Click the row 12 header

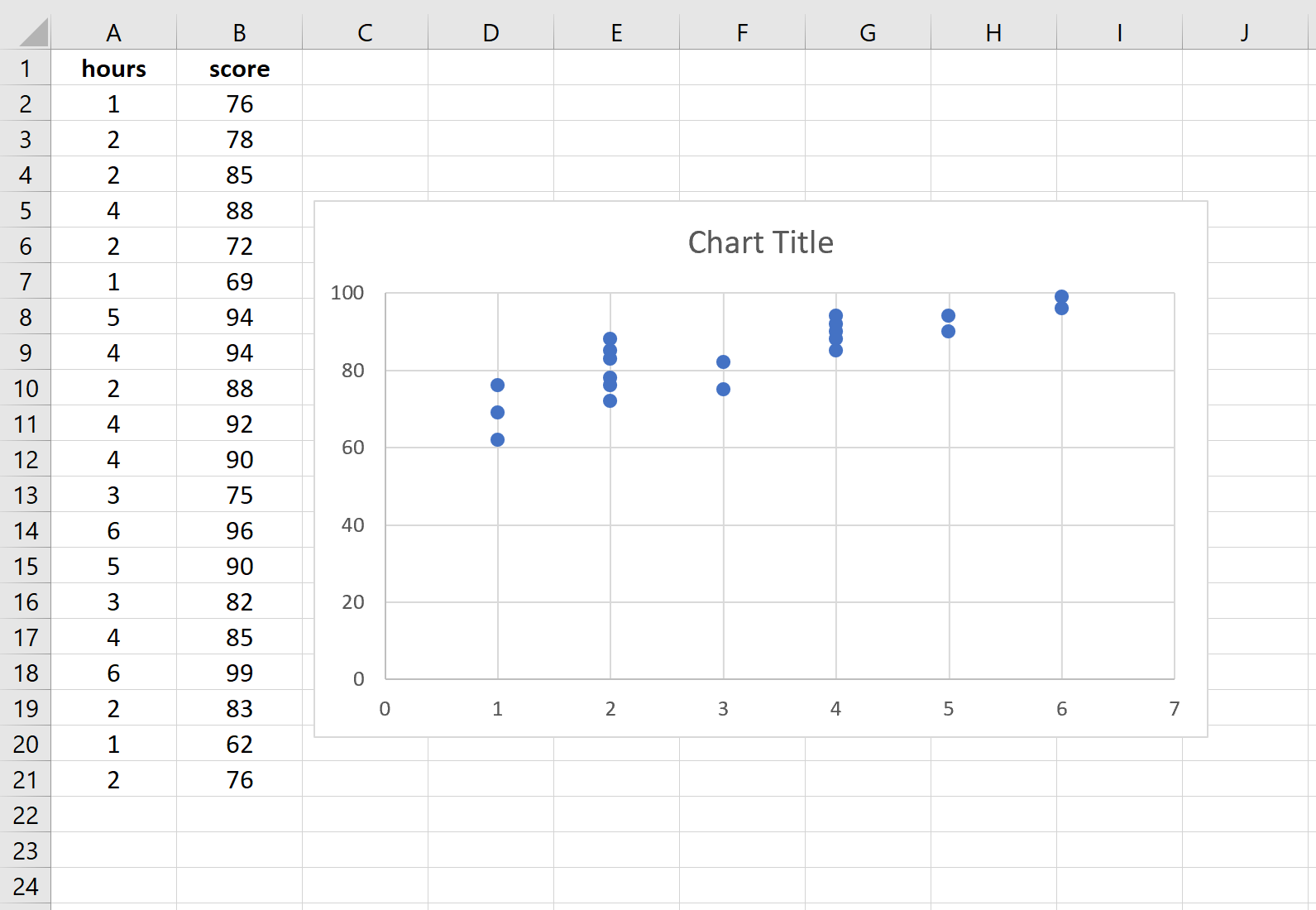click(x=25, y=460)
